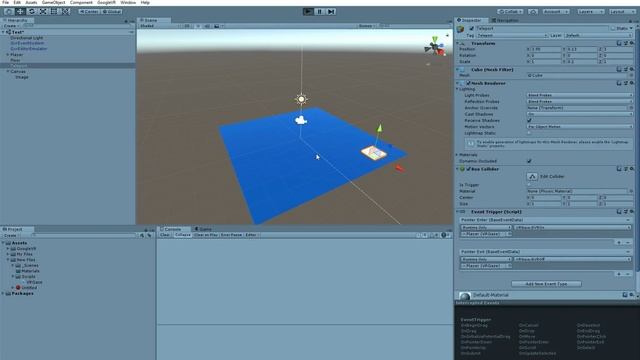The height and width of the screenshot is (360, 640).
Task: Open the Light Probes dropdown
Action: (x=580, y=95)
